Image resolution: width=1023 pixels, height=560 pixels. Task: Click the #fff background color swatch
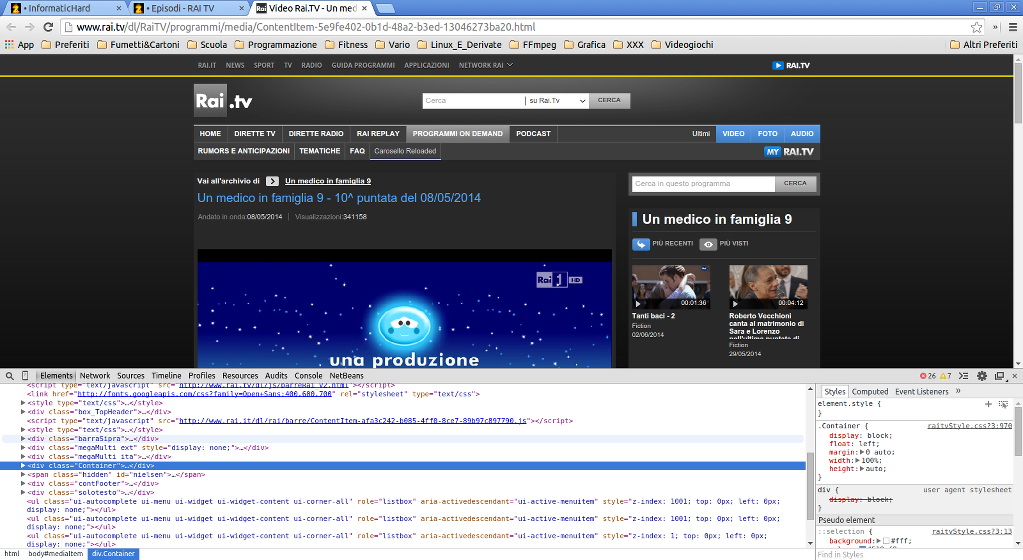[886, 541]
